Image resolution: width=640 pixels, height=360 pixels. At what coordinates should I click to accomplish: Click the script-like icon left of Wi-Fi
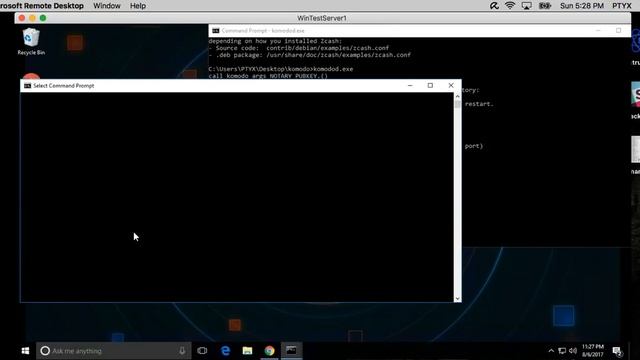(494, 6)
